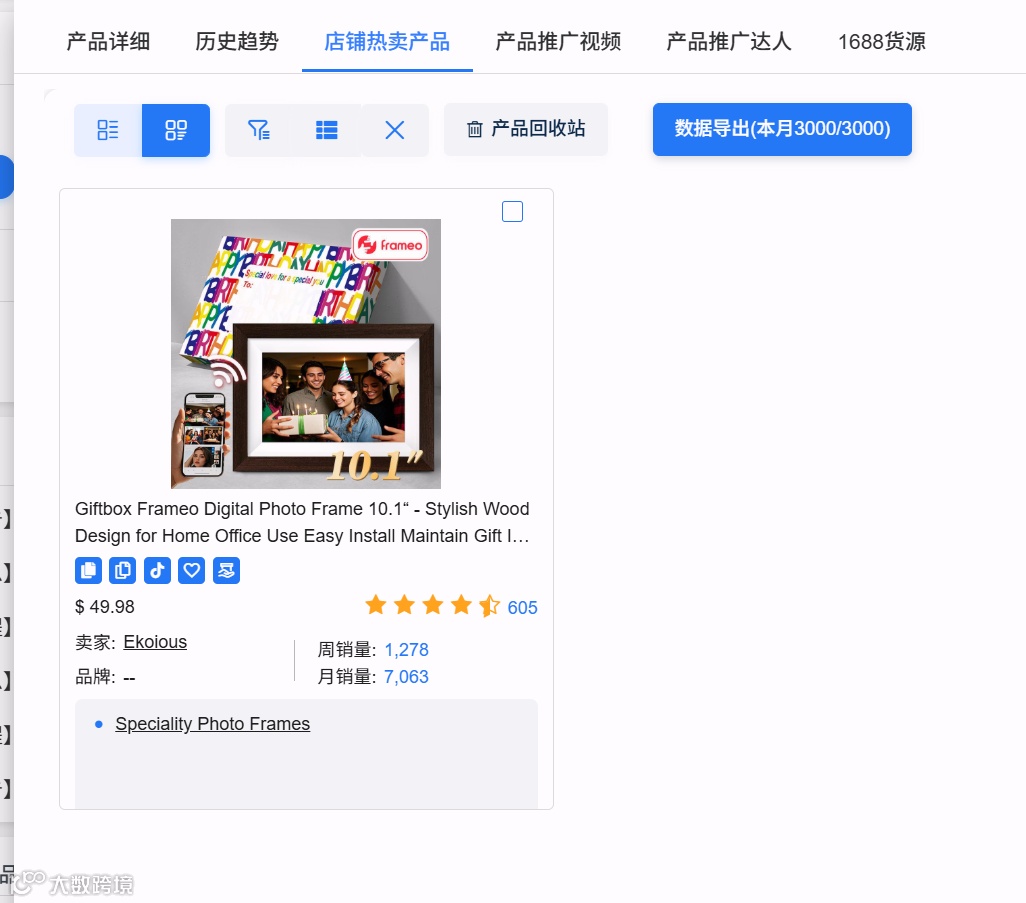
Task: Open the TikTok icon for product
Action: click(x=157, y=571)
